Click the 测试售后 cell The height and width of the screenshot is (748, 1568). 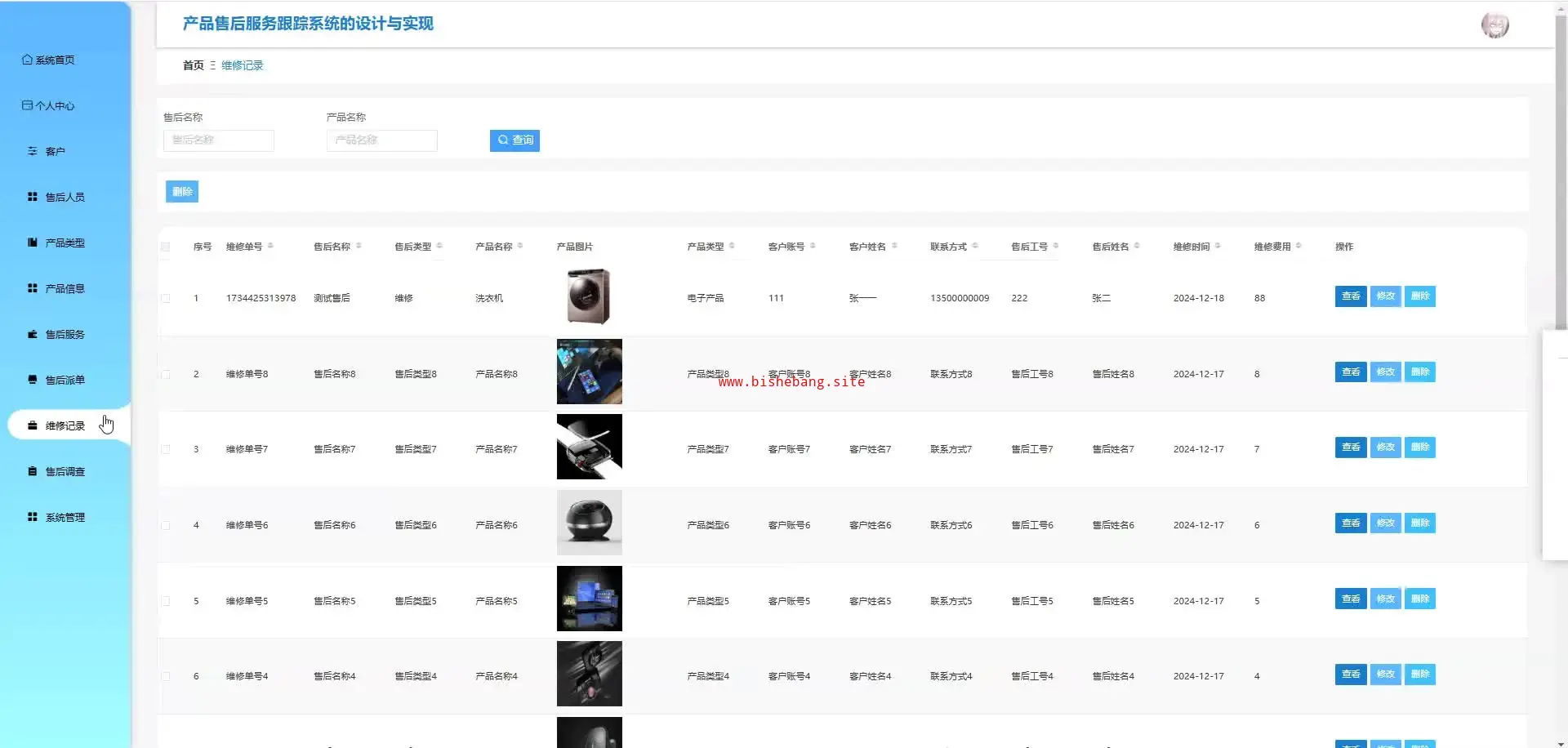tap(332, 298)
